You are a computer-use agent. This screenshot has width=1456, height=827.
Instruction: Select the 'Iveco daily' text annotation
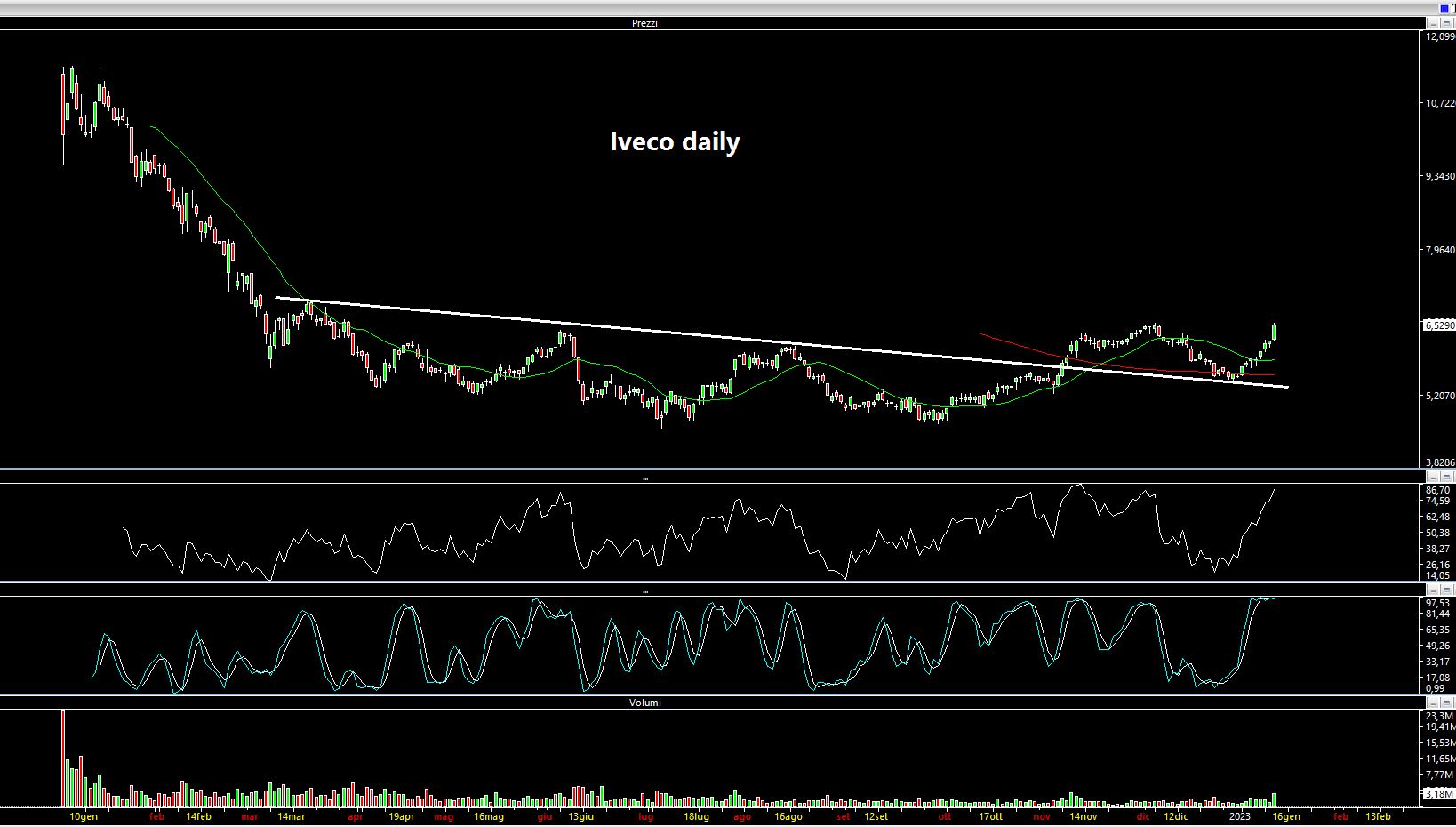coord(675,141)
